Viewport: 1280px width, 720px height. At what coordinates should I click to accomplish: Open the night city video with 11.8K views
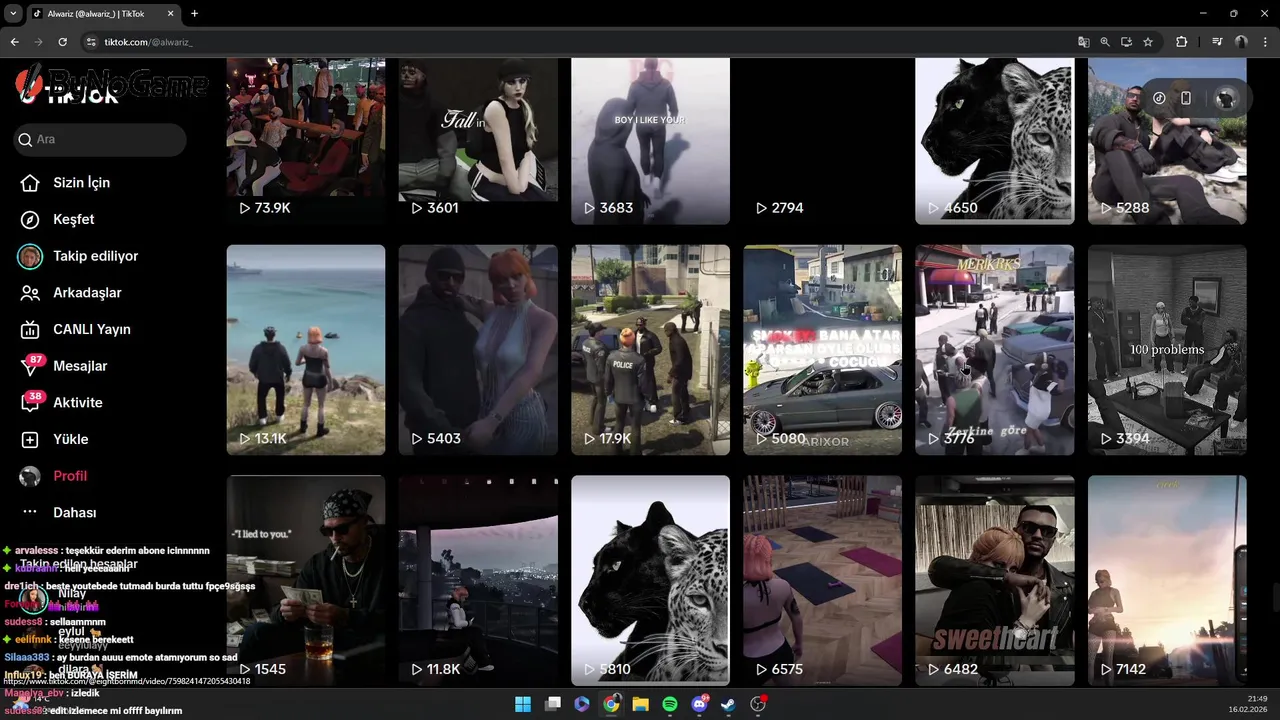(x=478, y=580)
